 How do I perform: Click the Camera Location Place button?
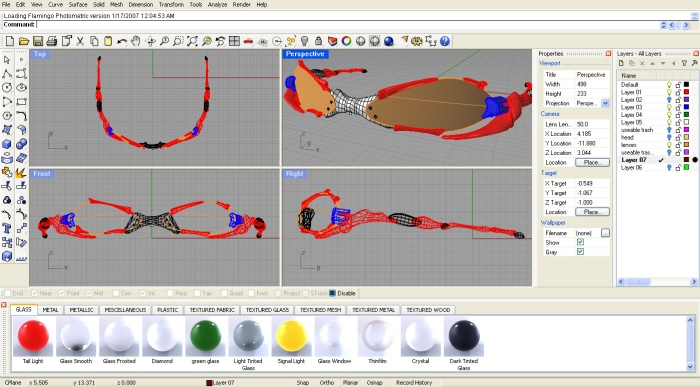[592, 162]
